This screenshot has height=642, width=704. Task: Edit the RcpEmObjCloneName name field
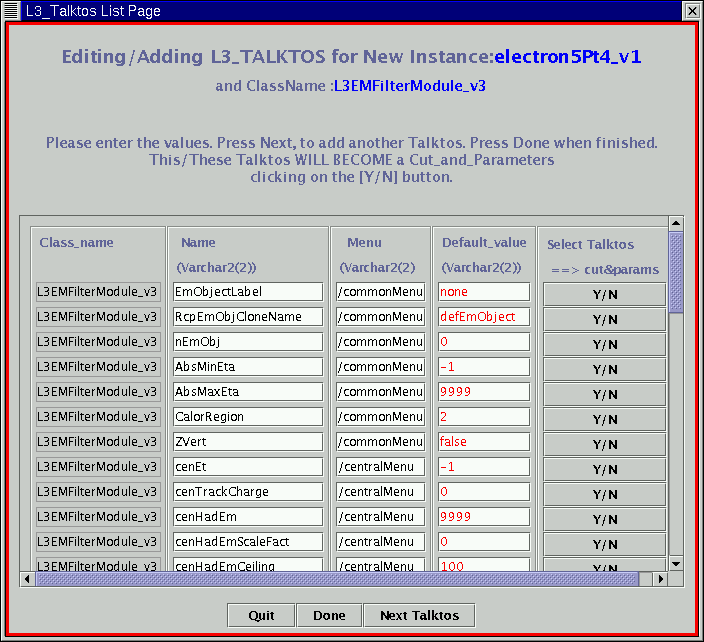[247, 317]
